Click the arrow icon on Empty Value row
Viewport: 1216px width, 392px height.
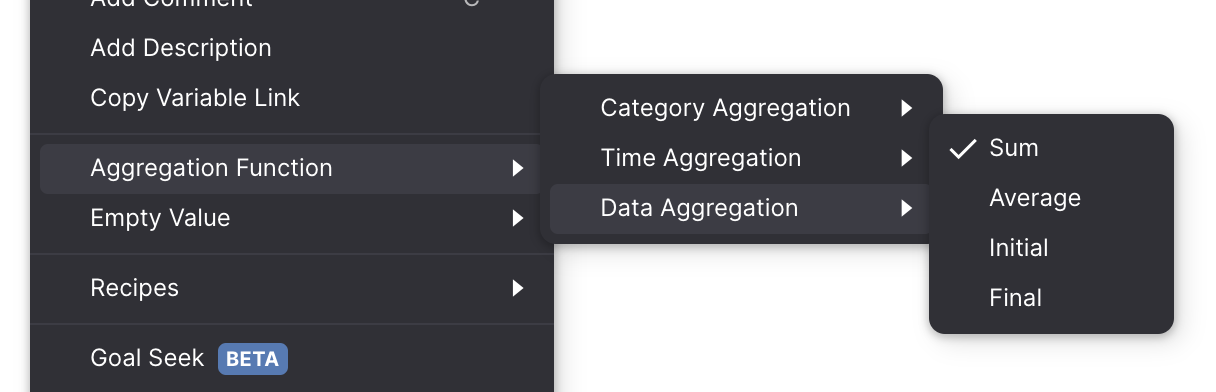pyautogui.click(x=517, y=218)
